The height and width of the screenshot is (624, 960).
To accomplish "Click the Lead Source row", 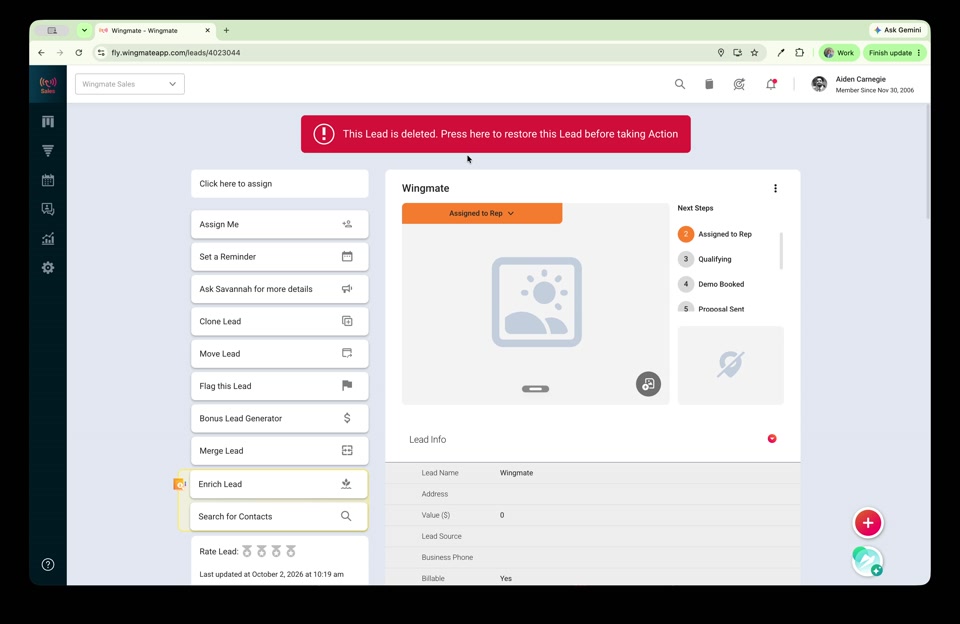I will click(593, 536).
